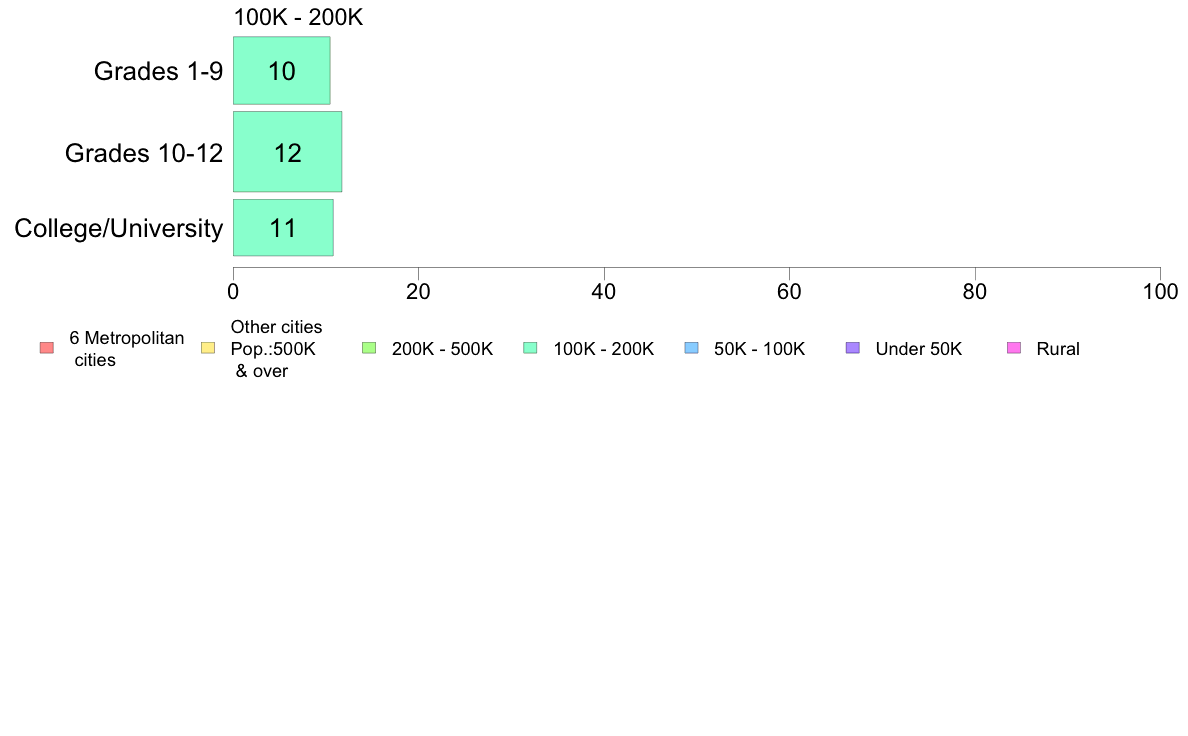This screenshot has width=1188, height=736.
Task: Select the Under 50K legend label text
Action: point(918,349)
